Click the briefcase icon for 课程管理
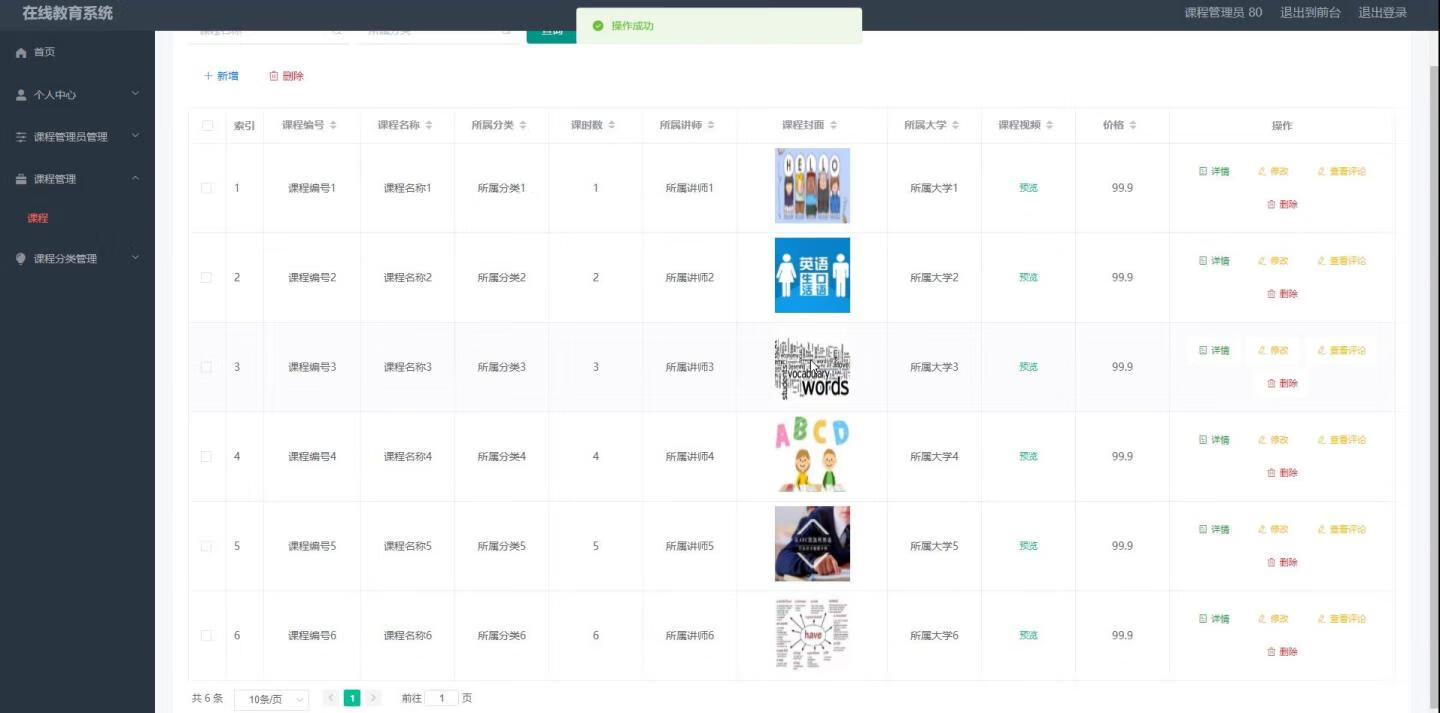 coord(21,179)
